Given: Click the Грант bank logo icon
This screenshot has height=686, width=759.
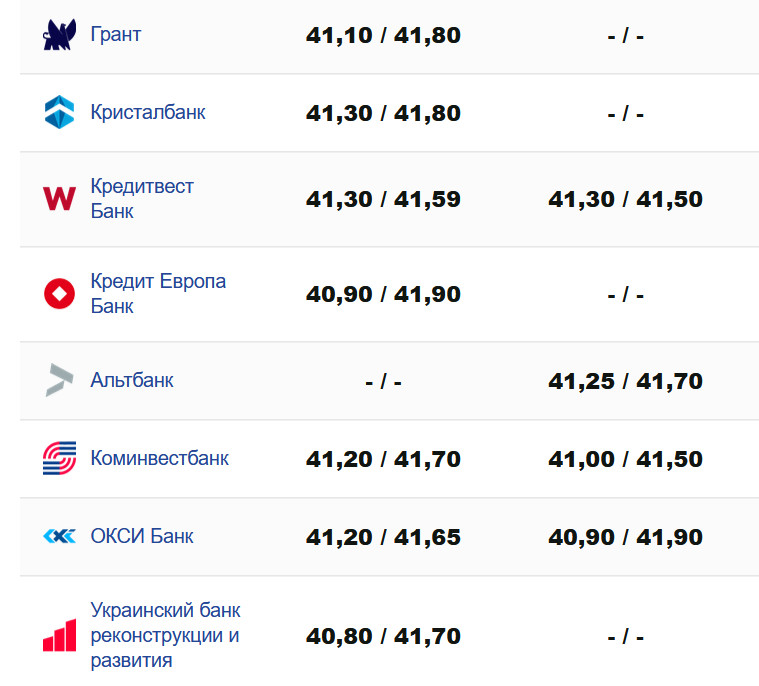Looking at the screenshot, I should point(59,35).
